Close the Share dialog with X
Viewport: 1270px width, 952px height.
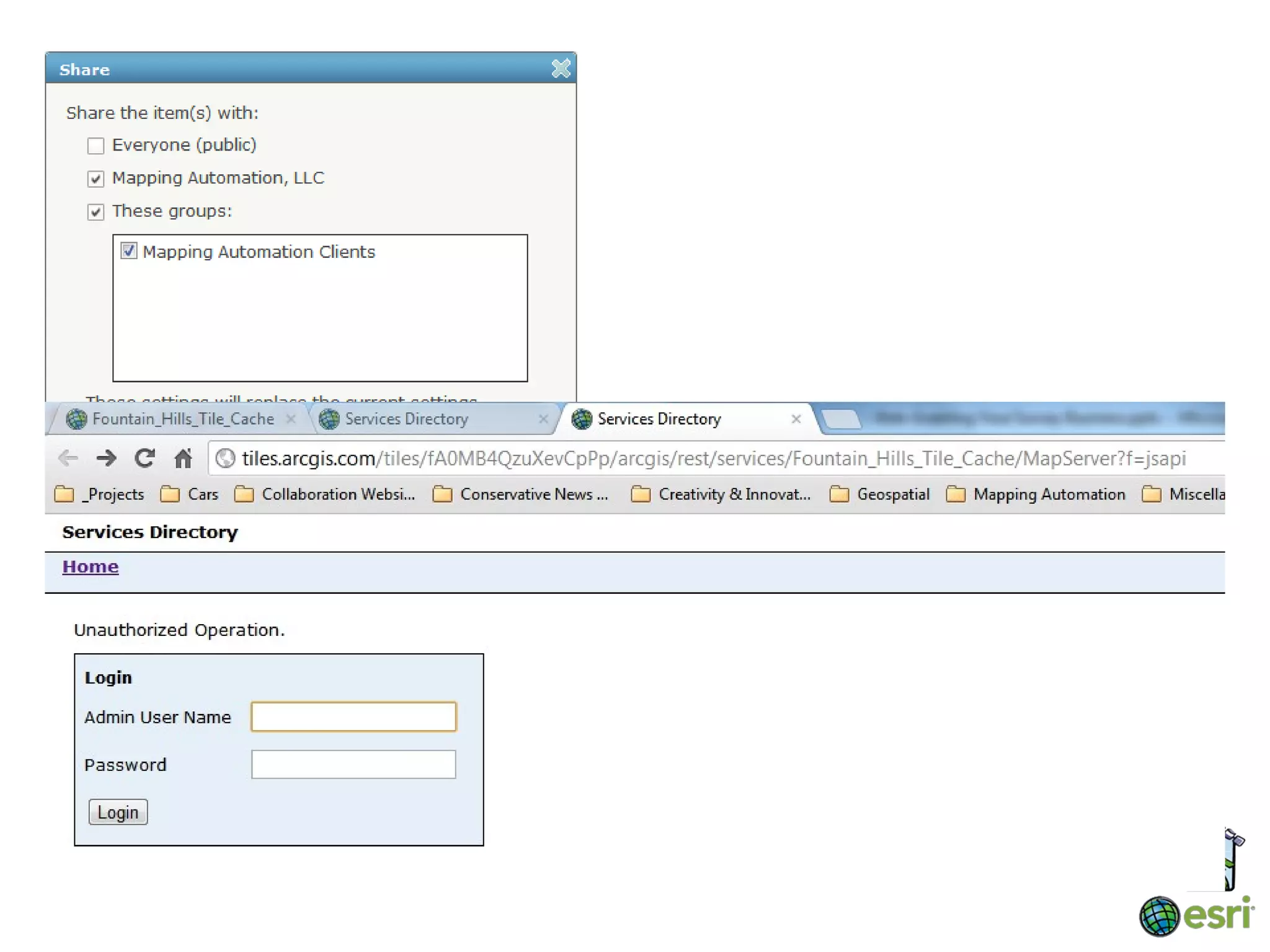(561, 68)
